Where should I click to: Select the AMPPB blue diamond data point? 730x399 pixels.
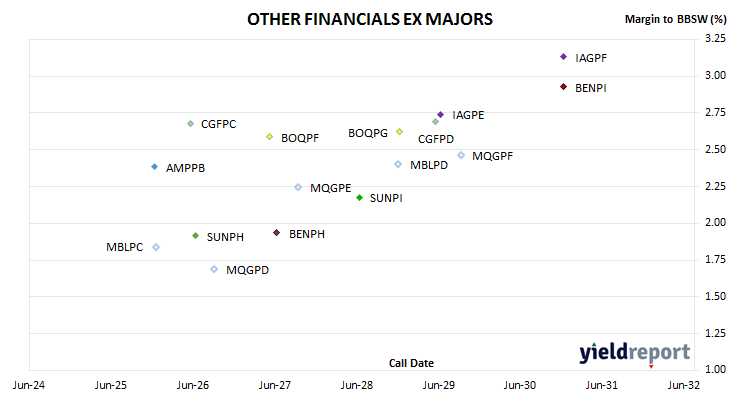click(x=155, y=167)
